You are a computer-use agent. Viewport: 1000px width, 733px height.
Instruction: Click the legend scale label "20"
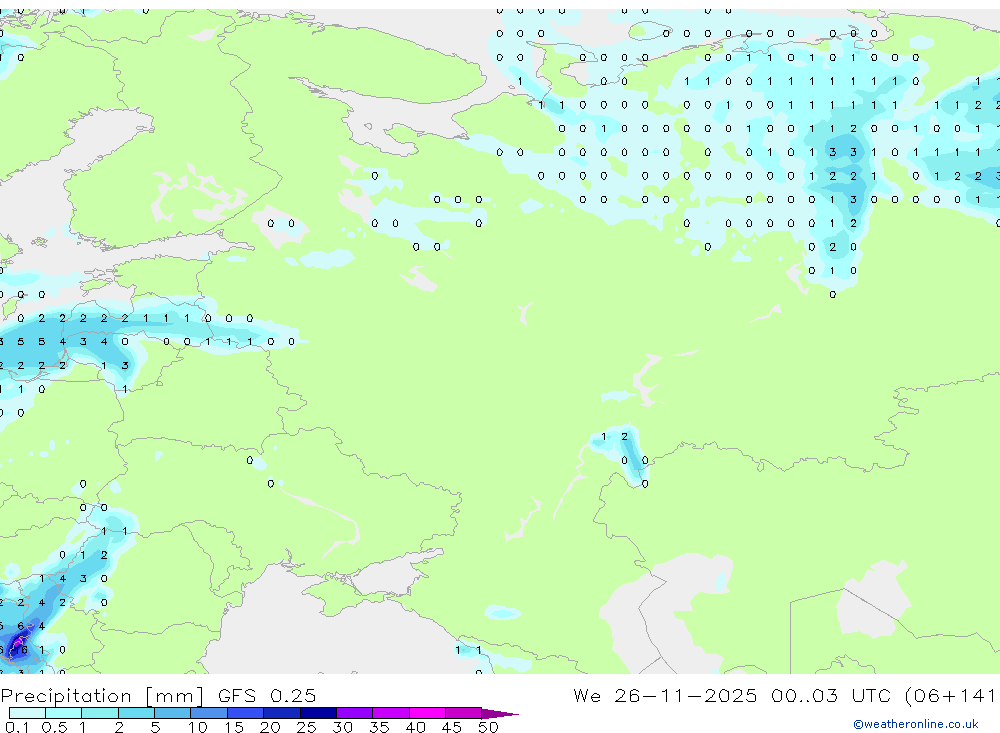270,727
